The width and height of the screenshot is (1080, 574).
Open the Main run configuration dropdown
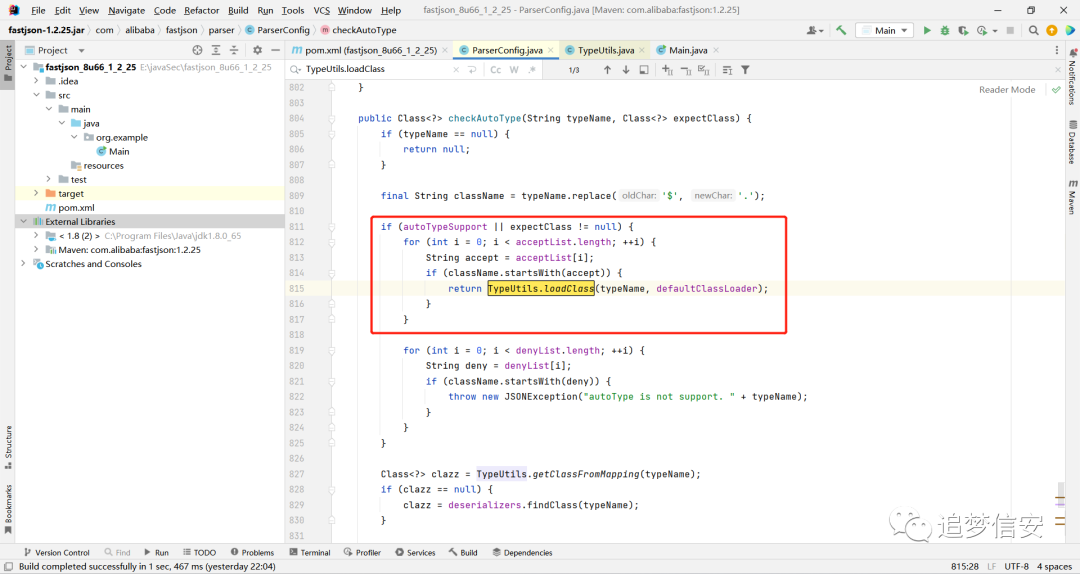[884, 30]
